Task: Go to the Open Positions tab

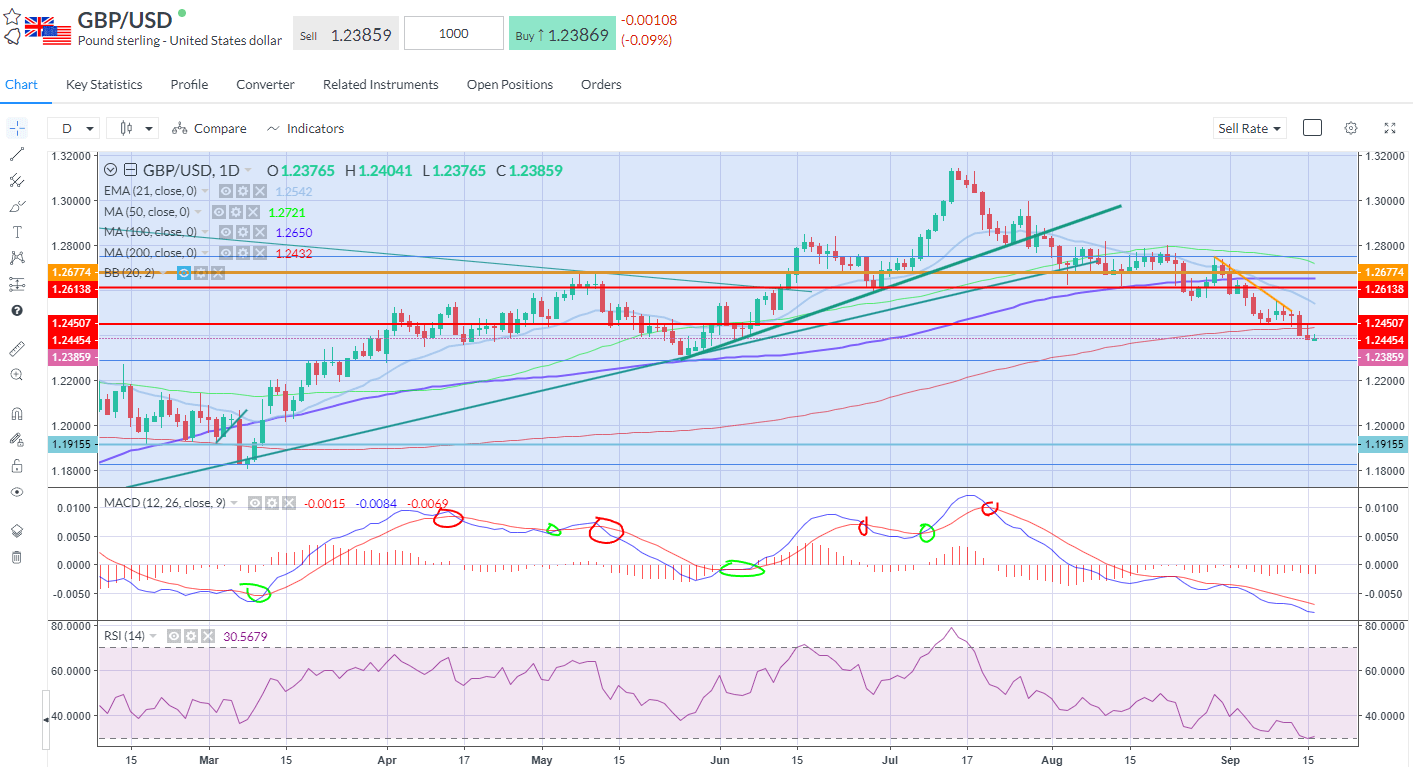Action: pyautogui.click(x=510, y=85)
